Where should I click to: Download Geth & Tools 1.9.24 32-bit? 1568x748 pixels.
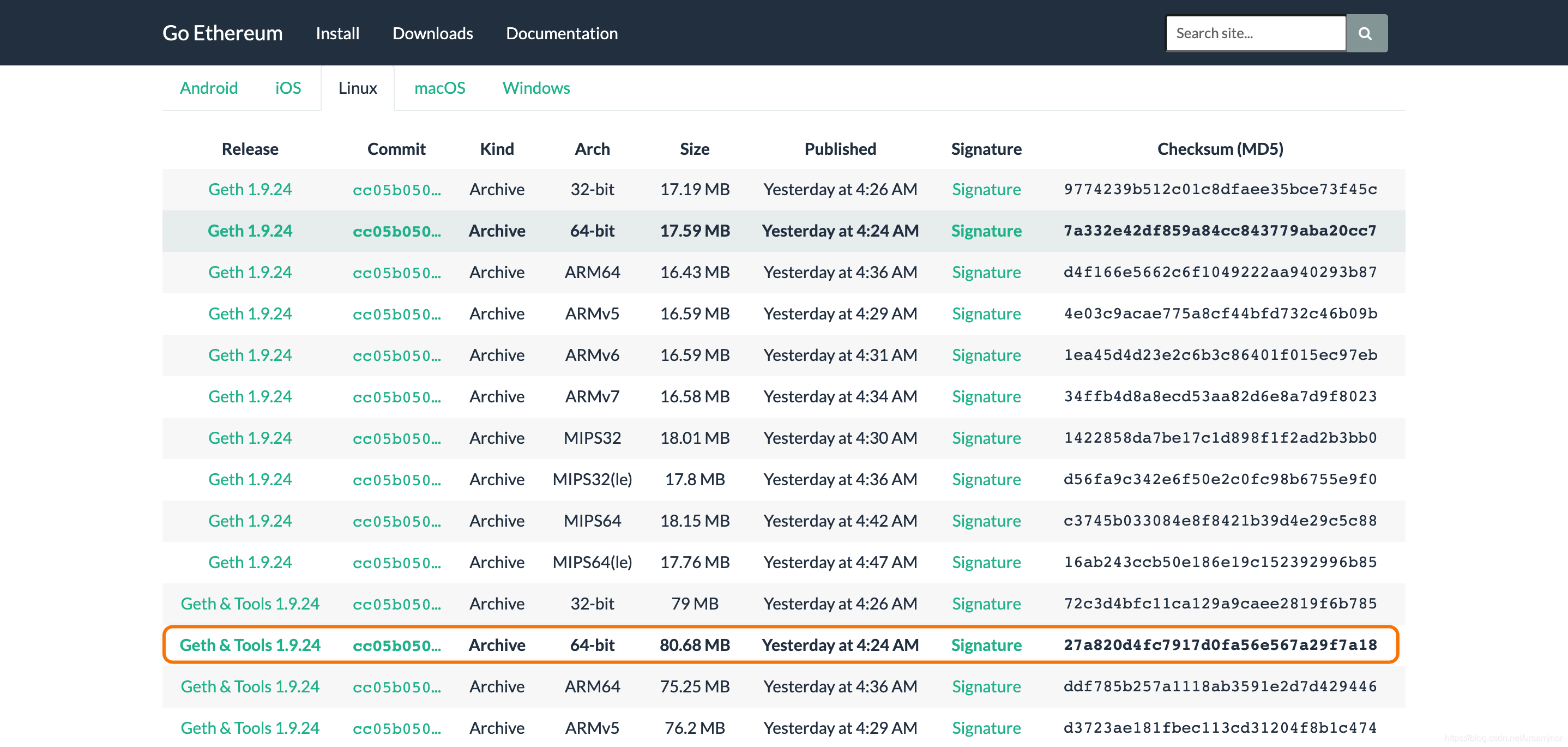pos(250,603)
